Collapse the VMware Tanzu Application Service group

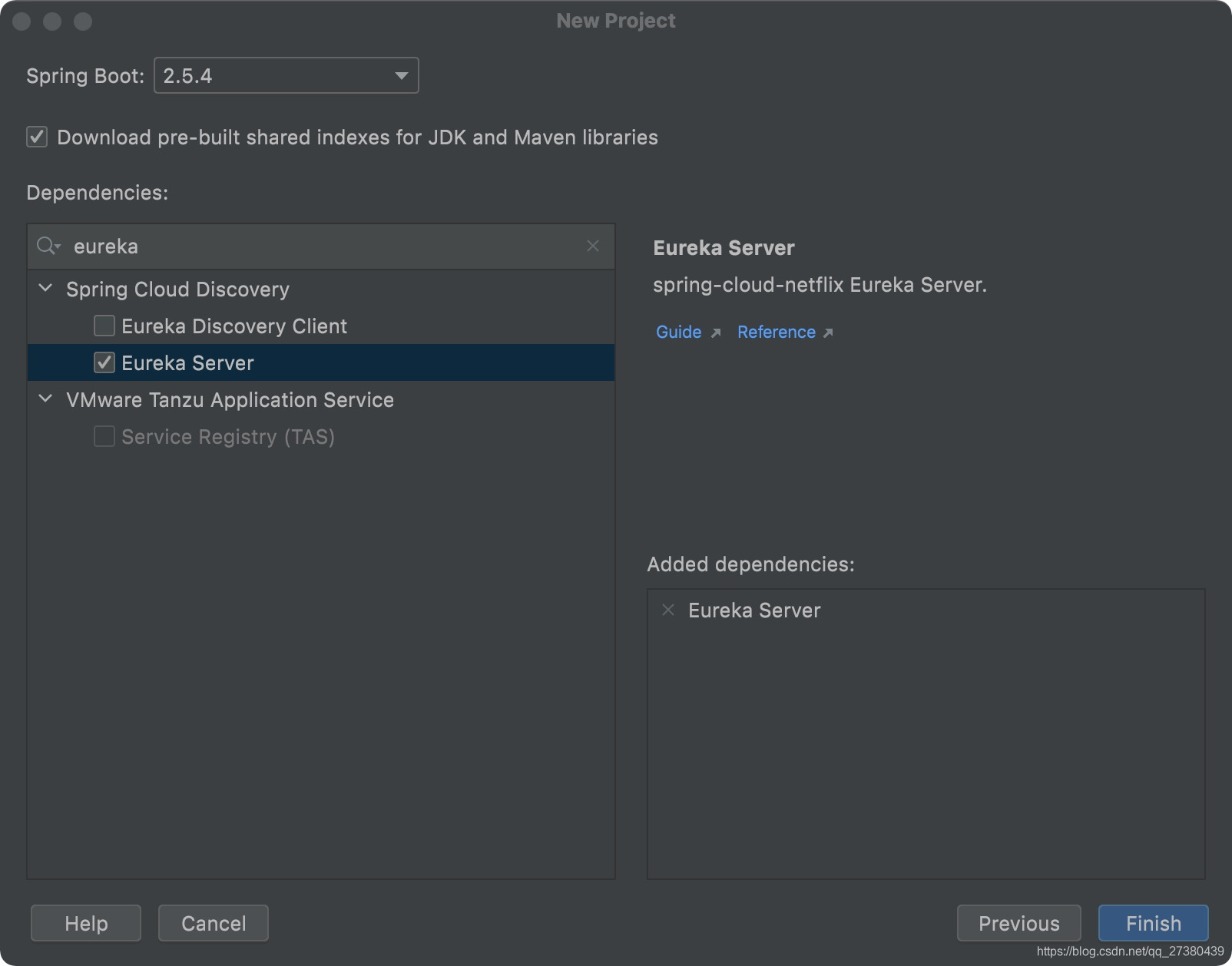[x=46, y=399]
